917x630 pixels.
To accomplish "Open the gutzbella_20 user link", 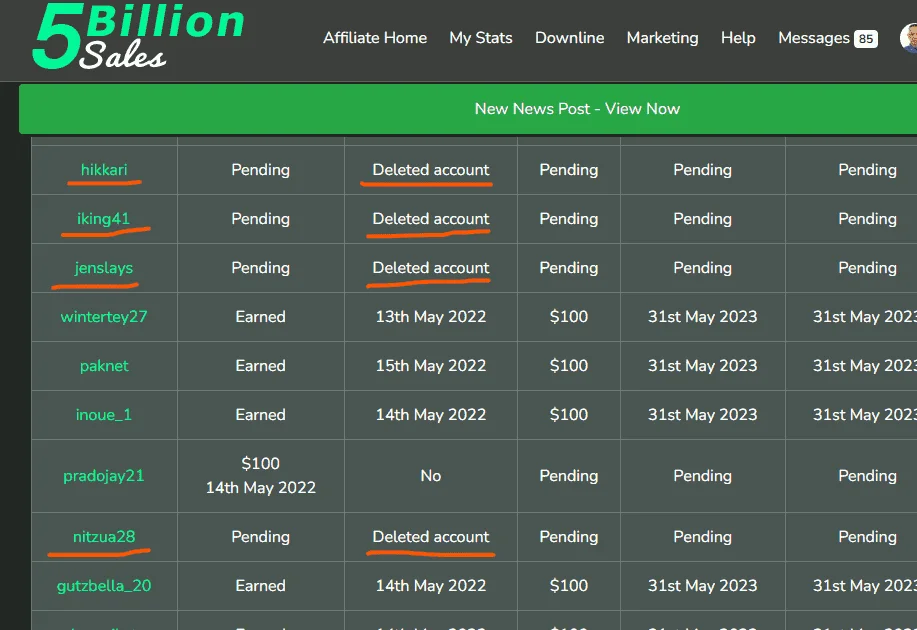I will click(x=104, y=586).
